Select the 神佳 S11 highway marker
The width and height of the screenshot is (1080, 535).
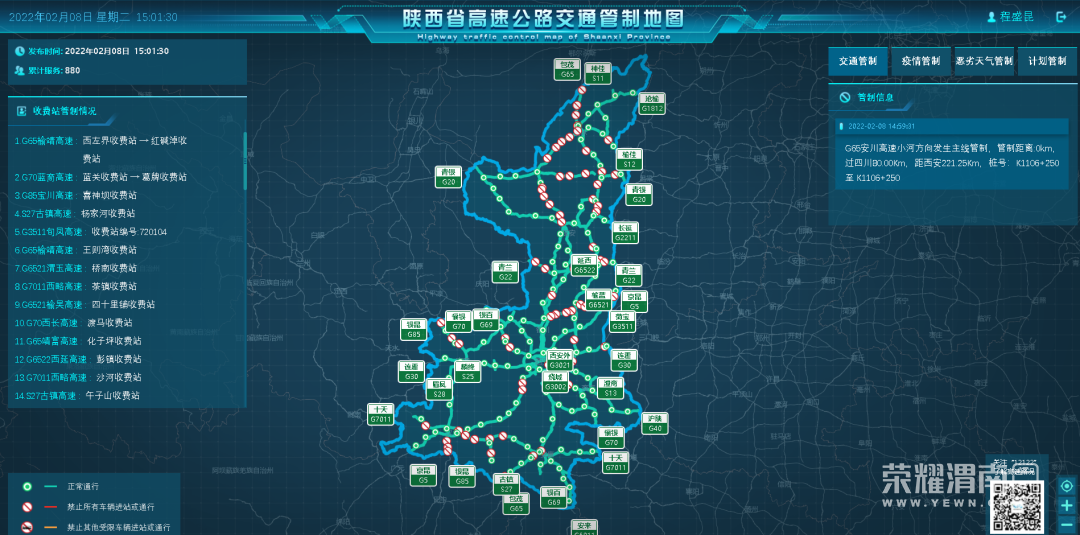598,73
